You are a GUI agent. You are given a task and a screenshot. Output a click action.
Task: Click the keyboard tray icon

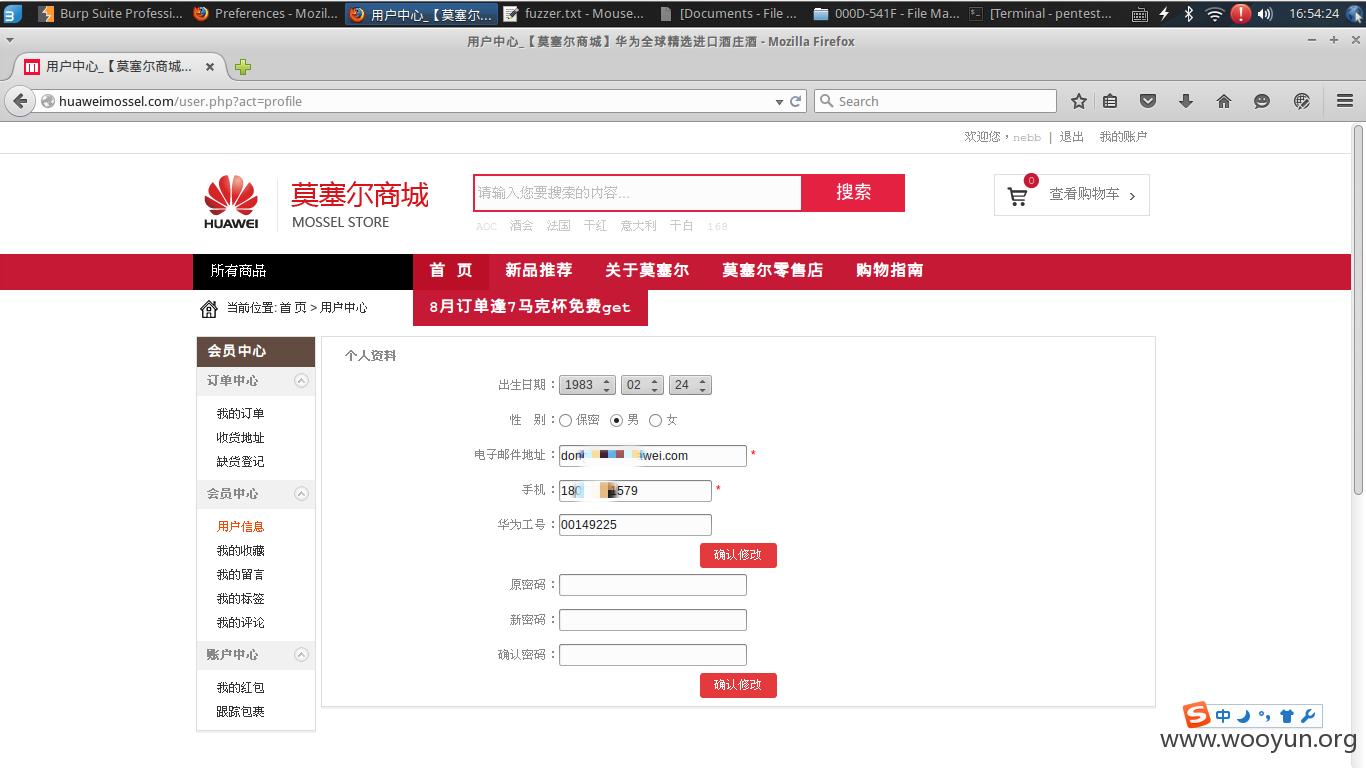[1140, 14]
